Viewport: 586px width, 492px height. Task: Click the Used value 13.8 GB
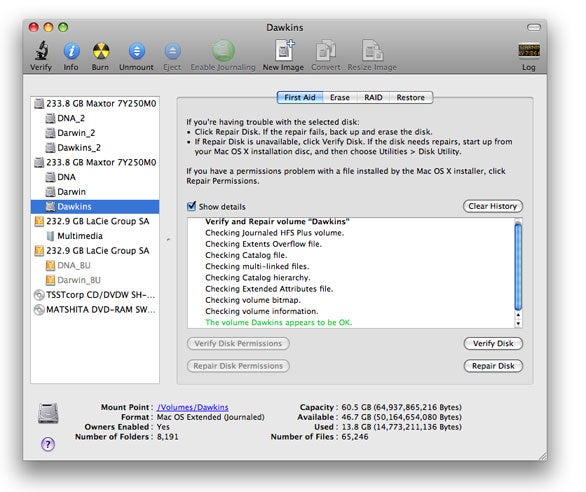401,427
